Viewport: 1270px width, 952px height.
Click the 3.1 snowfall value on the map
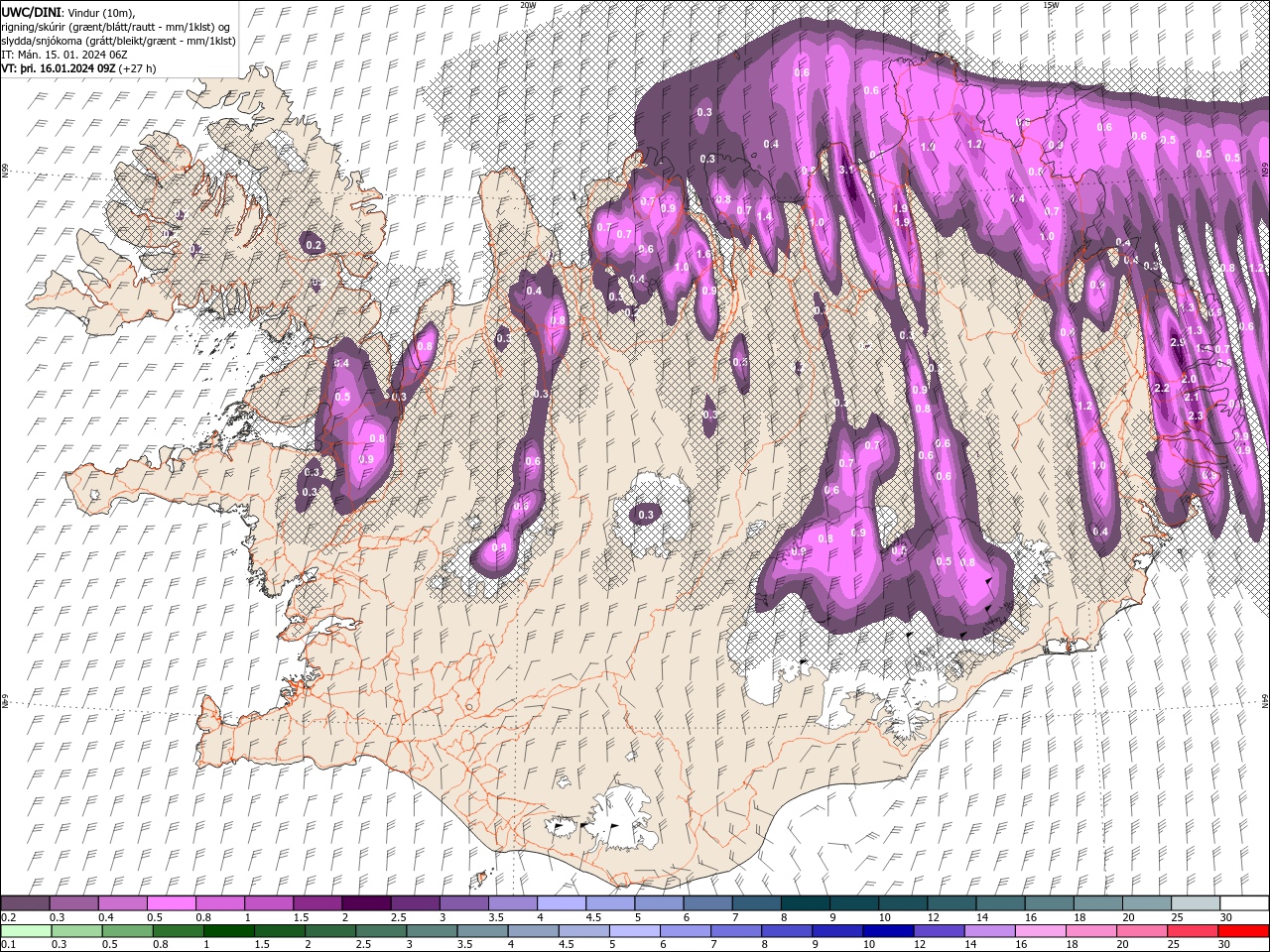[x=846, y=170]
